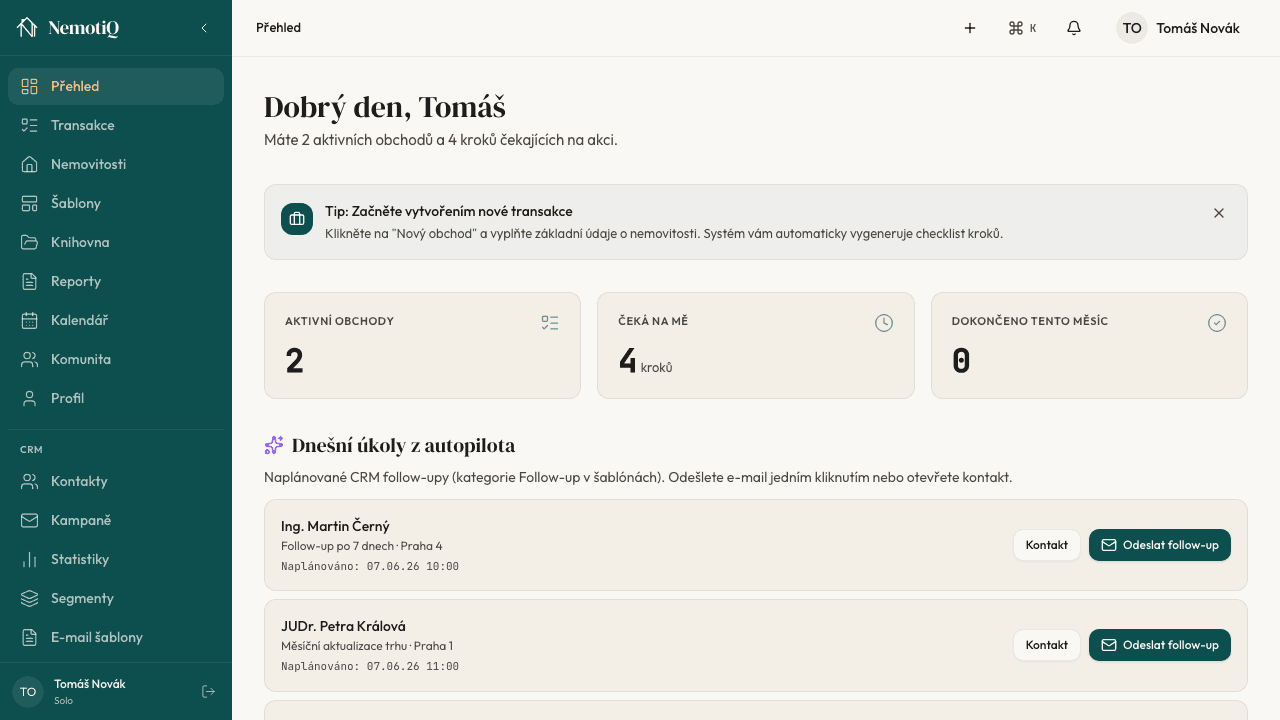Click the clock icon in Čeká na mě card
The image size is (1280, 720).
[884, 322]
